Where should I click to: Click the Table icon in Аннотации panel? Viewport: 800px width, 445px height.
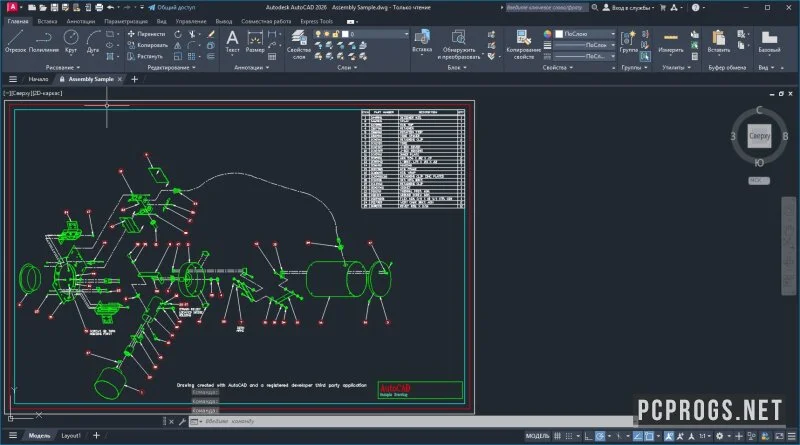[272, 56]
